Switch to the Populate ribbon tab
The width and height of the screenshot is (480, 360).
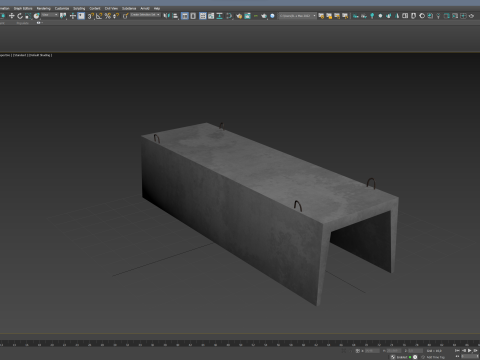(23, 23)
